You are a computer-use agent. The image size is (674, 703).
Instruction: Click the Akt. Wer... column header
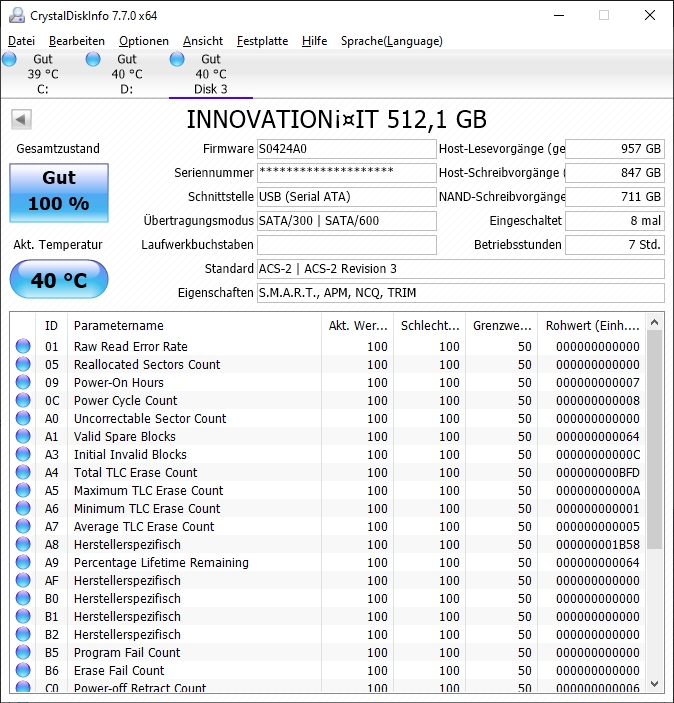click(x=357, y=325)
